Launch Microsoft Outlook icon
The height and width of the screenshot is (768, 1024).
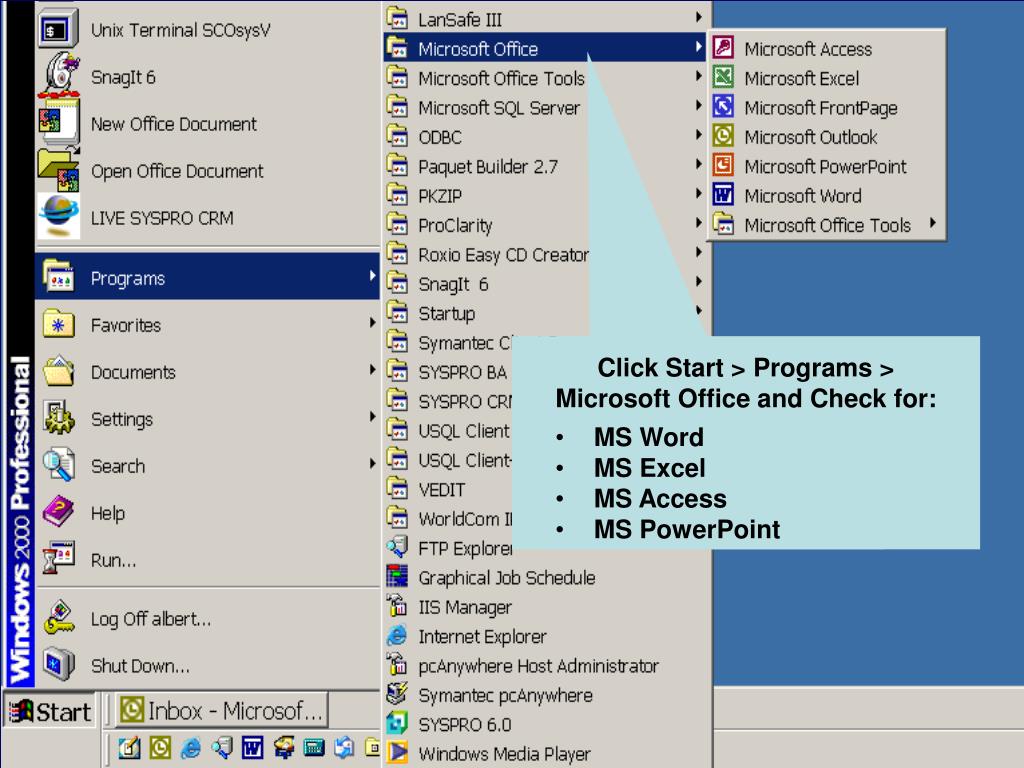pyautogui.click(x=723, y=136)
